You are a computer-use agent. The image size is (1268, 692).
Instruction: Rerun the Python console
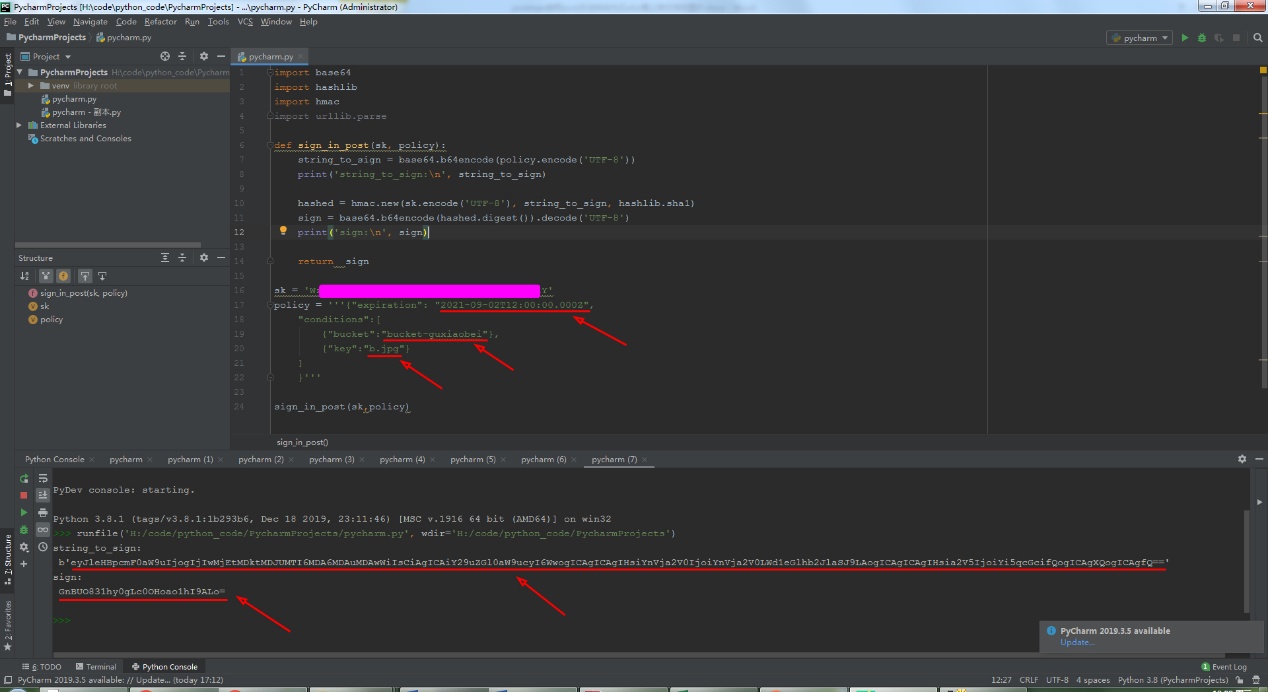point(24,479)
